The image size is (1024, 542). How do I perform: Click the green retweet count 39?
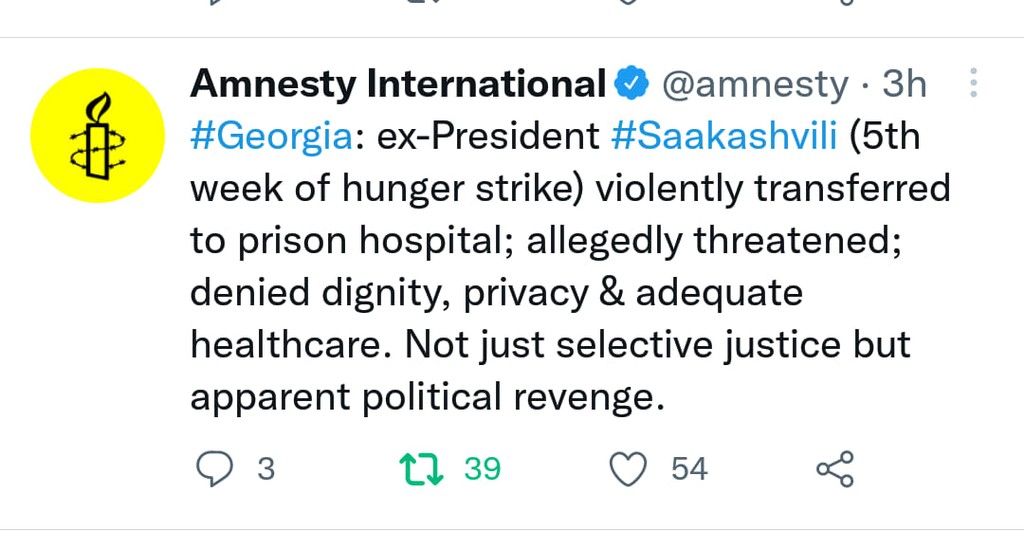482,468
